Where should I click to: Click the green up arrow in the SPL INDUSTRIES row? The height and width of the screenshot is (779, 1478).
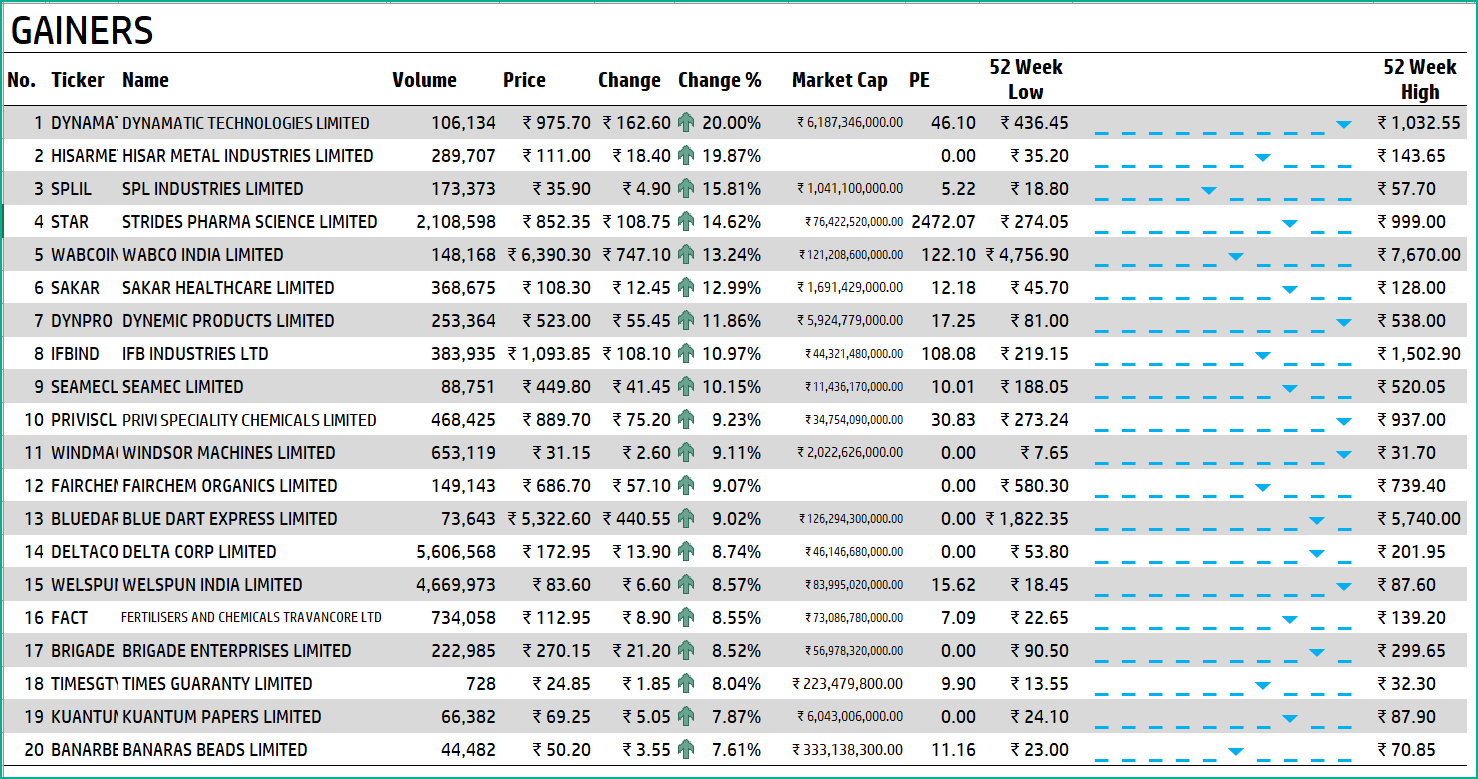click(x=686, y=188)
